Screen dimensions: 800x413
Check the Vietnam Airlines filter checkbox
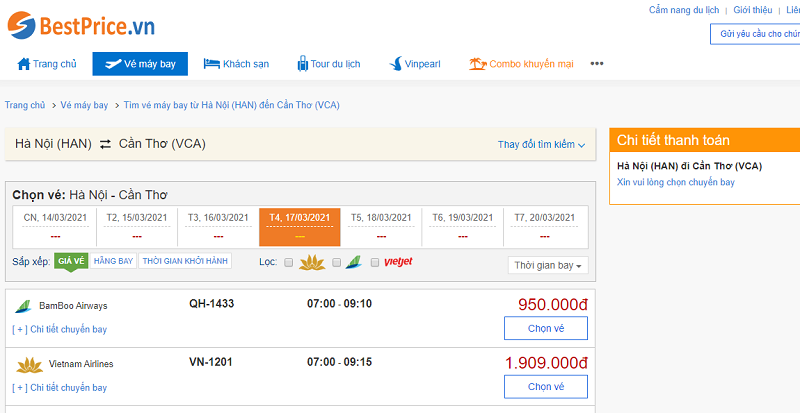click(289, 262)
